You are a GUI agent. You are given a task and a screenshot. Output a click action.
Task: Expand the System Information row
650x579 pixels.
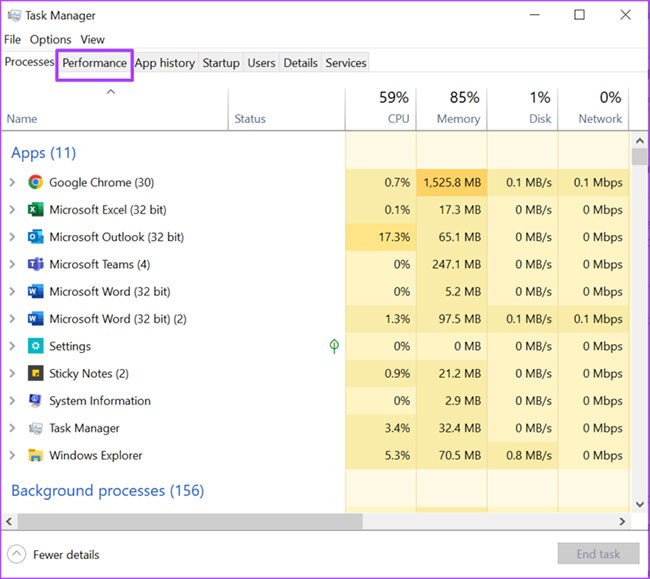12,401
